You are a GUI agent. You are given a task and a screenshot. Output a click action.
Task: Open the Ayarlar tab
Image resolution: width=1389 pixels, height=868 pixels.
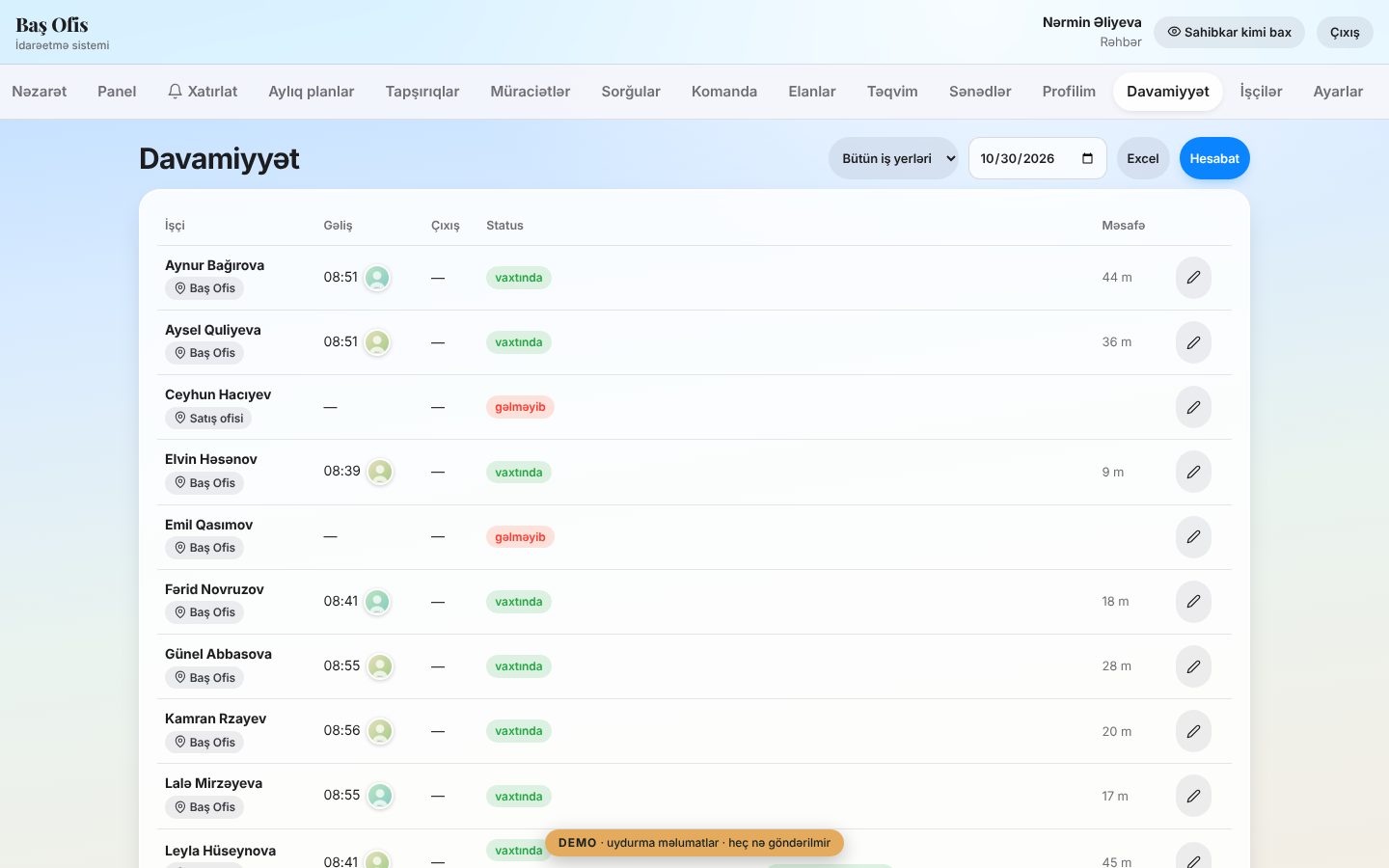1338,92
